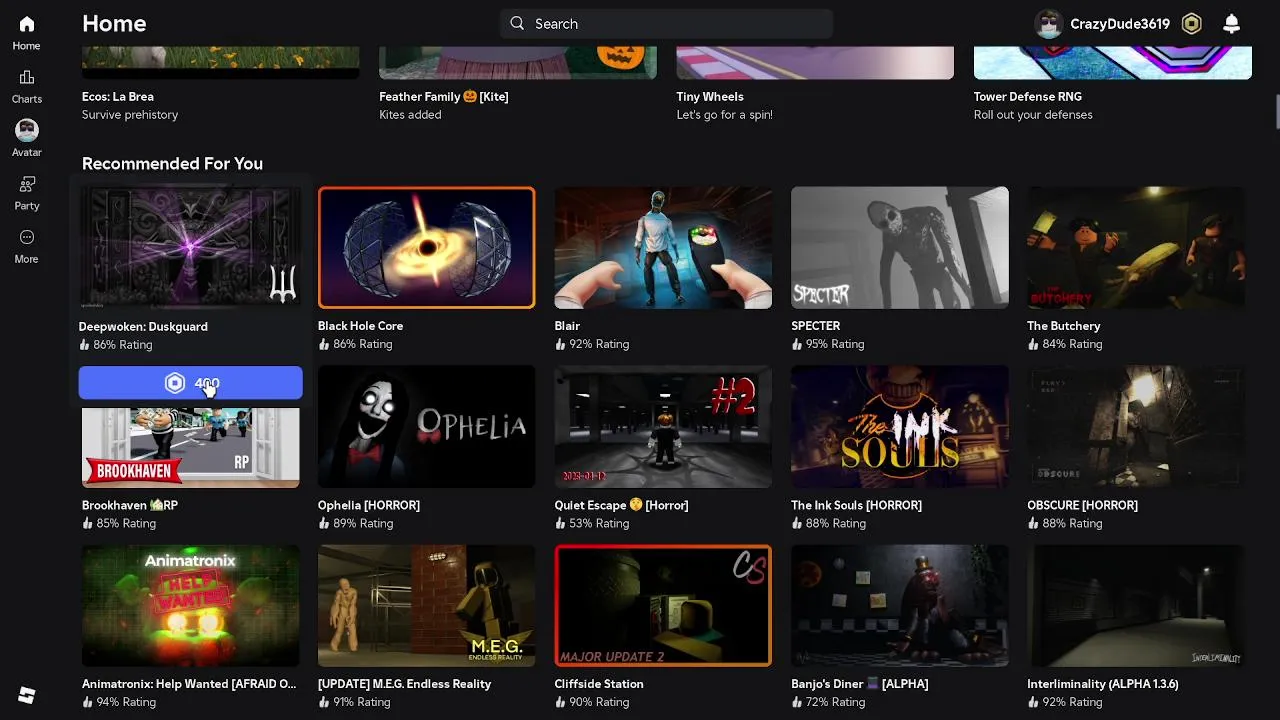Click the Tower Defense RNG title
This screenshot has height=720, width=1280.
(1028, 97)
